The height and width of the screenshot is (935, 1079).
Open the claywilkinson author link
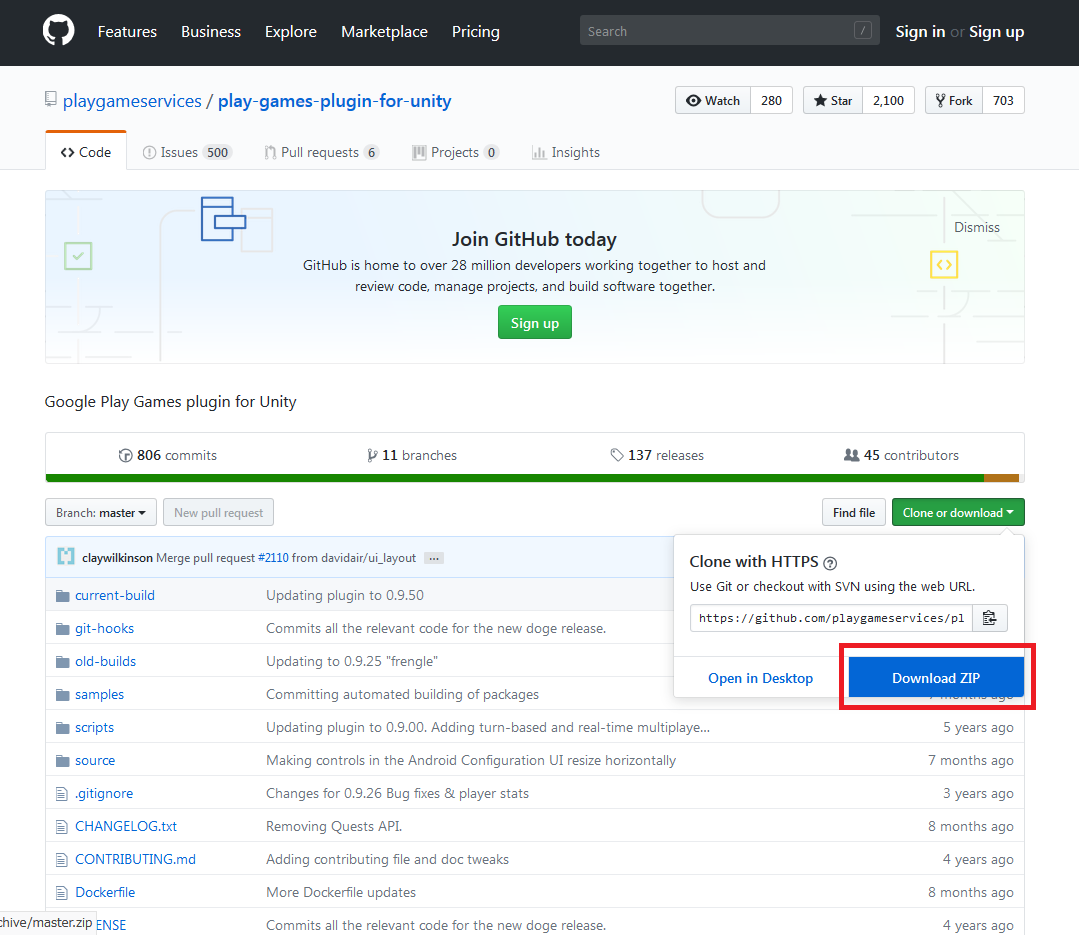tap(117, 558)
